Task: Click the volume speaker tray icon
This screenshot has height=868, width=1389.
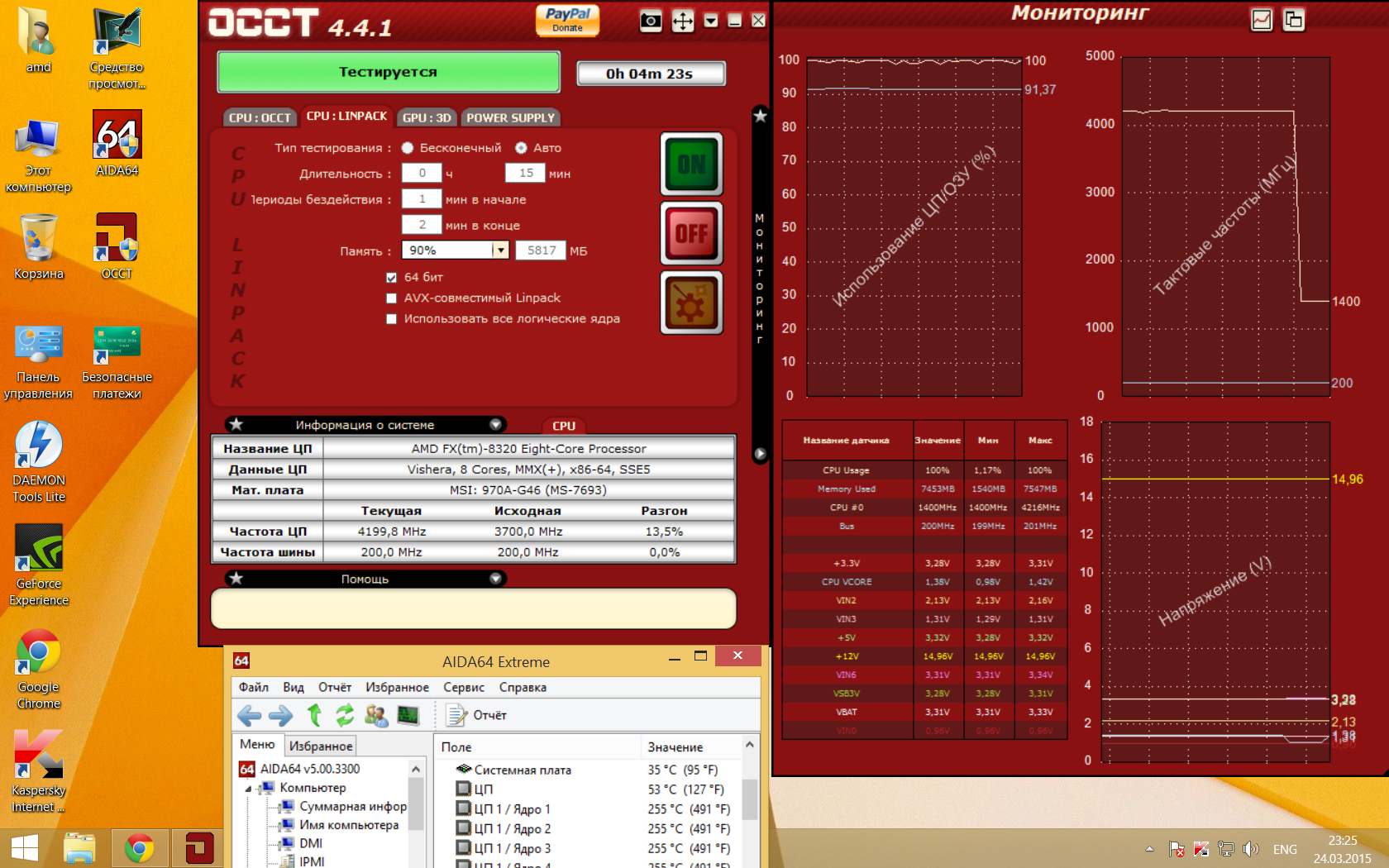Action: coord(1251,849)
